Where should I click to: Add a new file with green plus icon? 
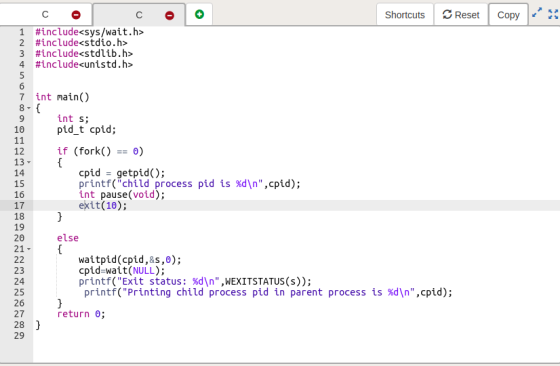(199, 14)
